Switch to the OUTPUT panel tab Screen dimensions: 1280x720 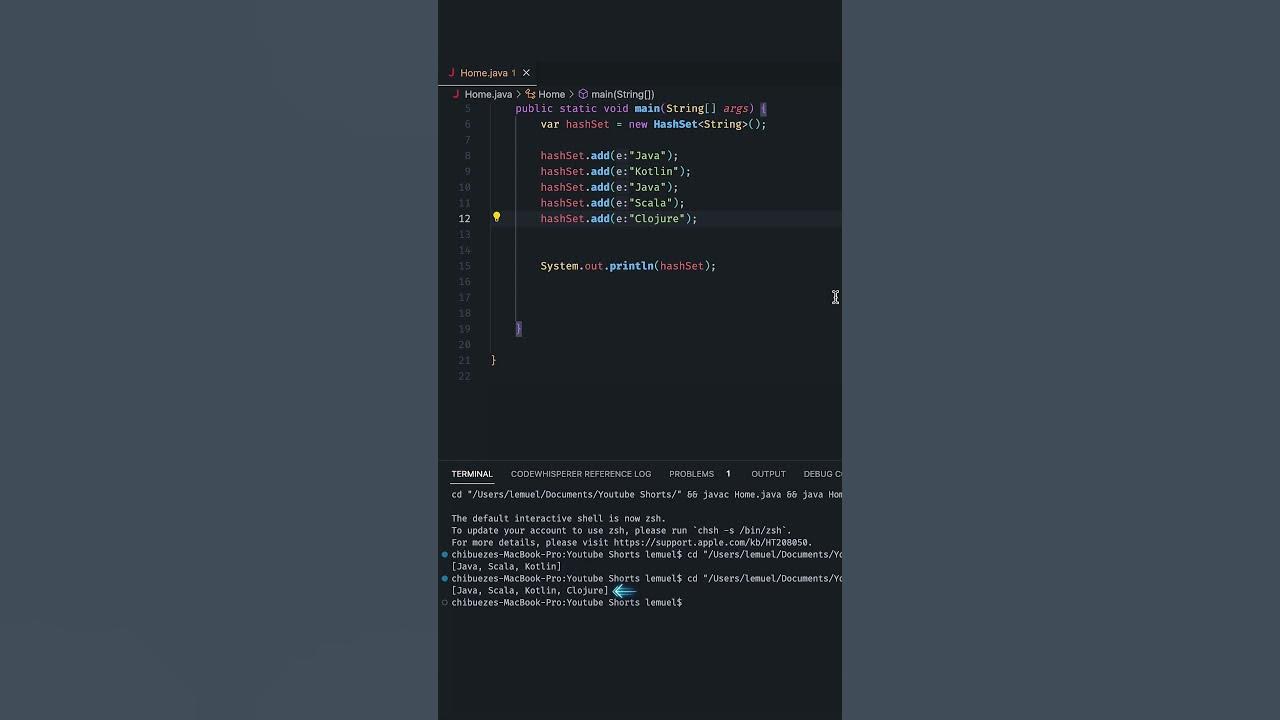coord(769,474)
